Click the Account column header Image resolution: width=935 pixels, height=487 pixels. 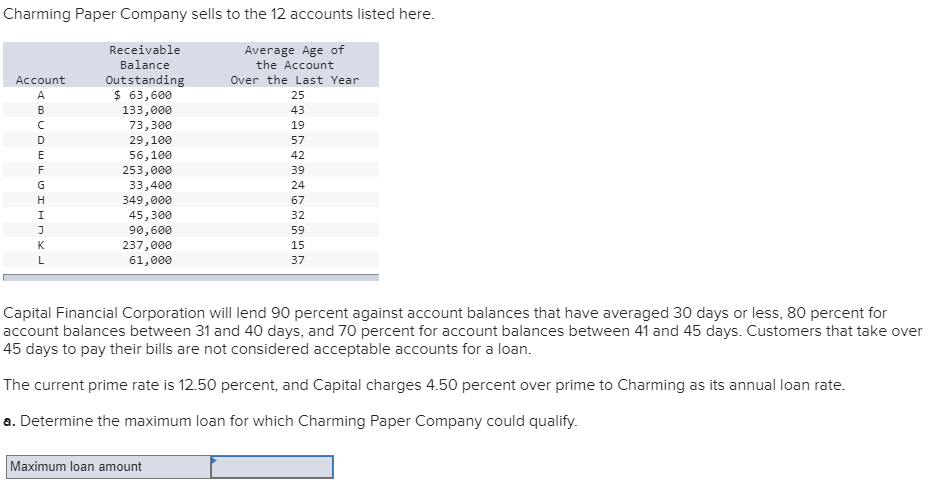[x=41, y=80]
